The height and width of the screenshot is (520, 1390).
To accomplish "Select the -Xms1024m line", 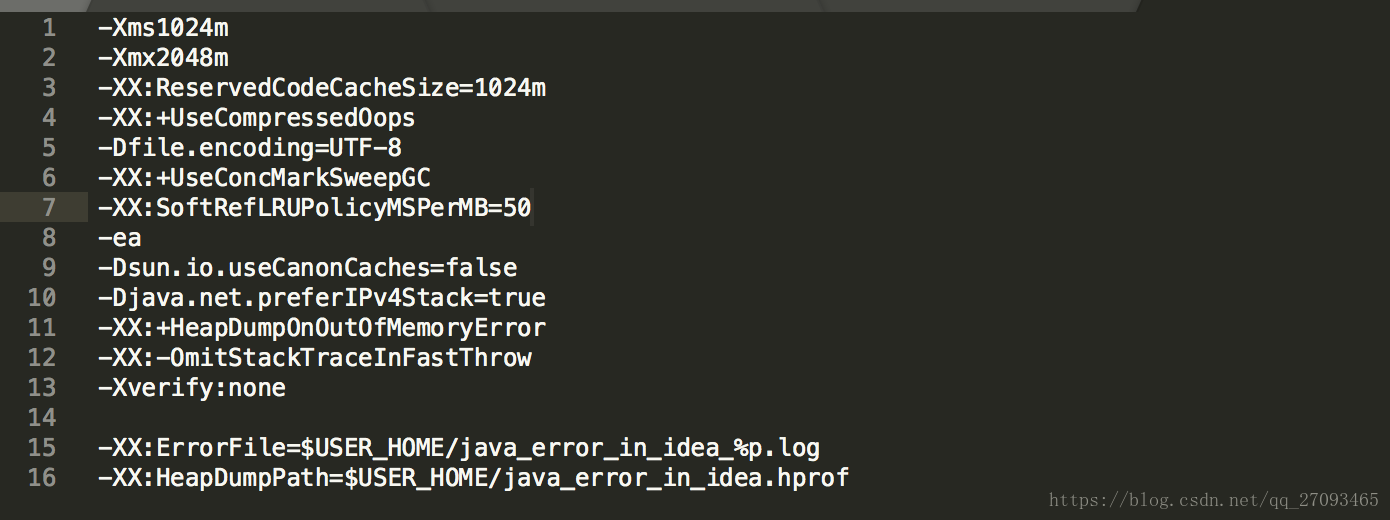I will point(163,28).
